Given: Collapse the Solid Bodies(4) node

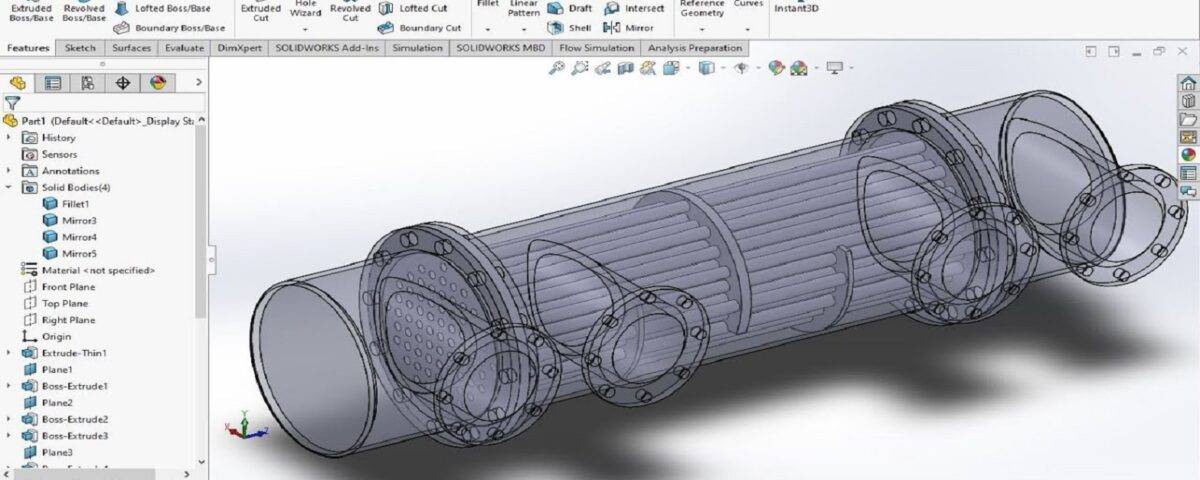Looking at the screenshot, I should [x=9, y=187].
